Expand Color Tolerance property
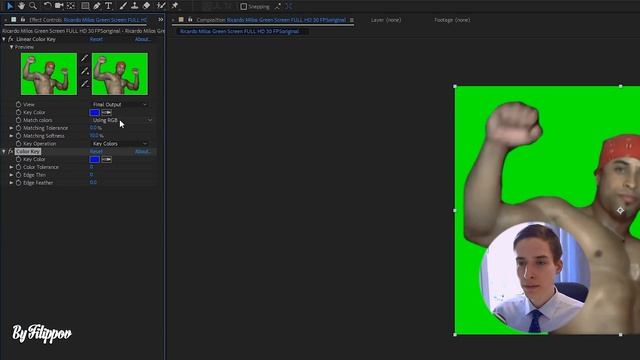This screenshot has width=640, height=360. (11, 167)
